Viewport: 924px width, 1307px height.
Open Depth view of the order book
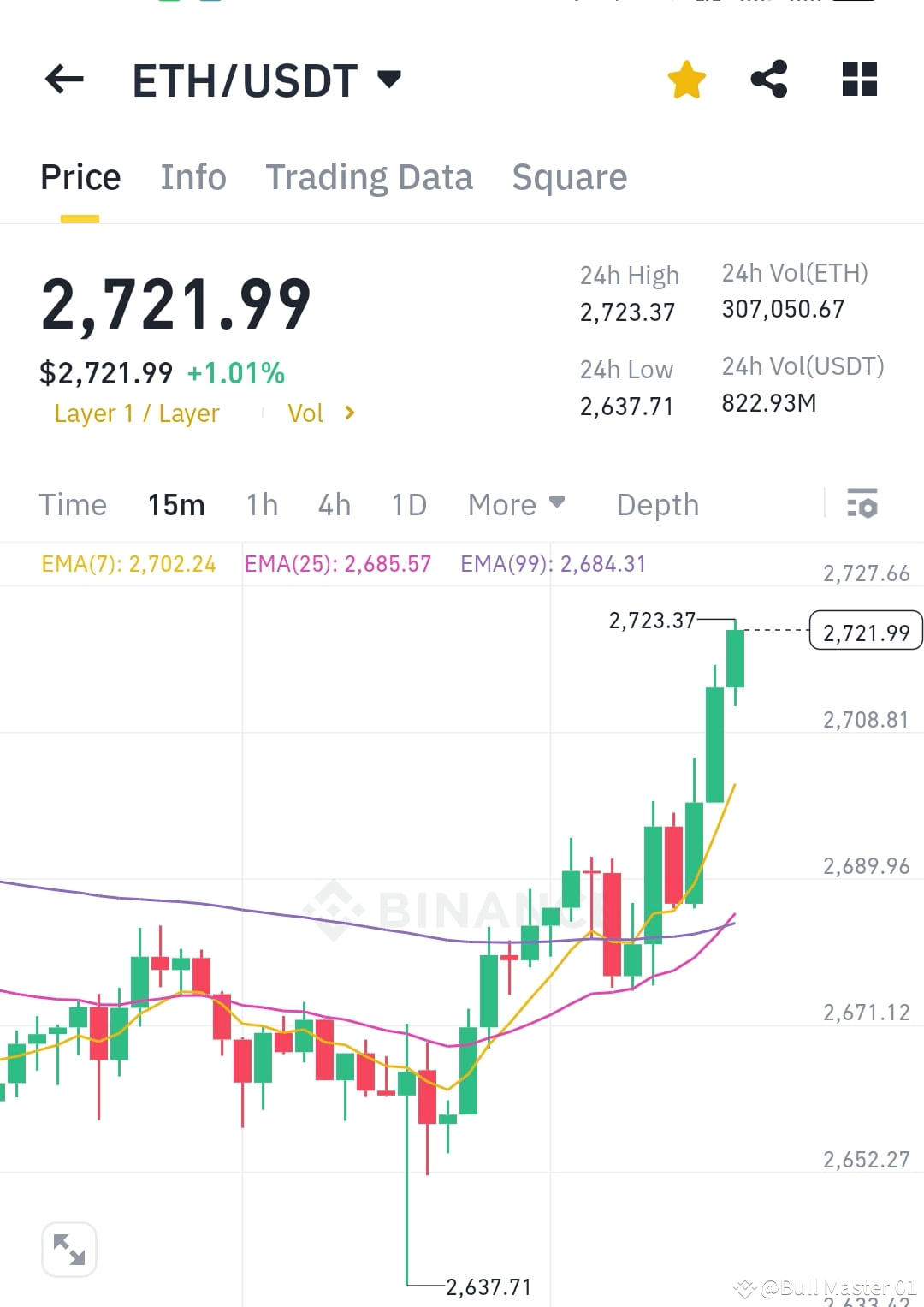657,505
